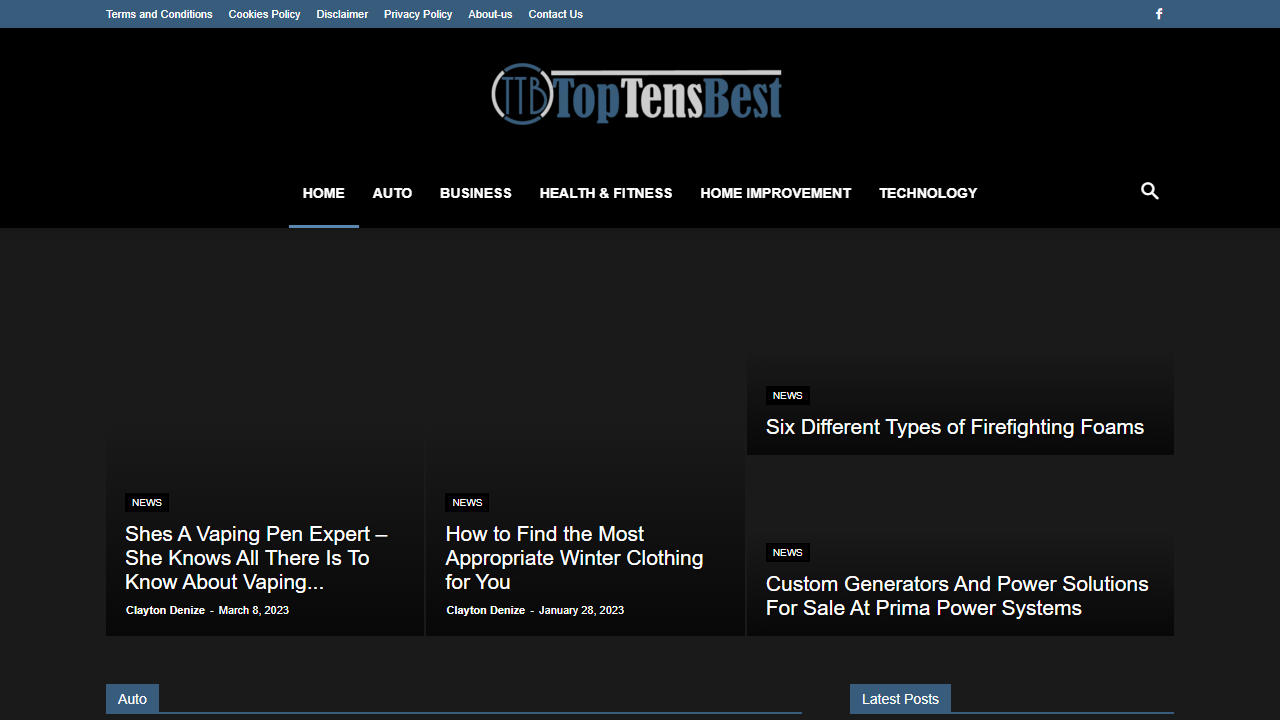Click the TopTensBest logo

(x=638, y=96)
